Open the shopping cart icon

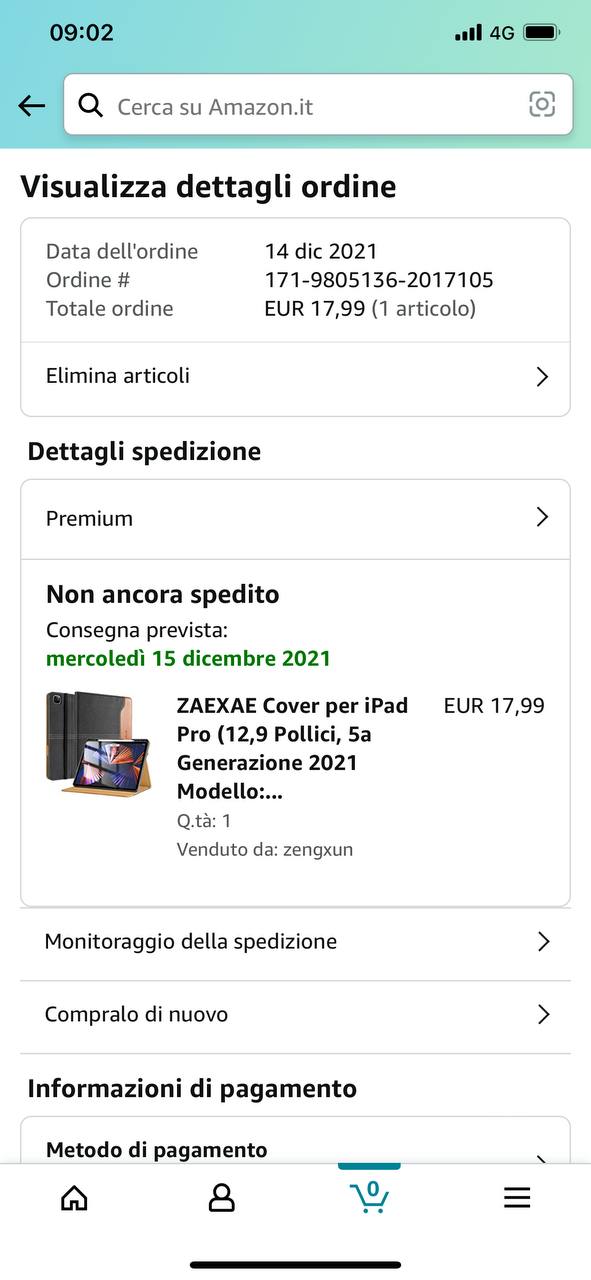click(369, 1196)
